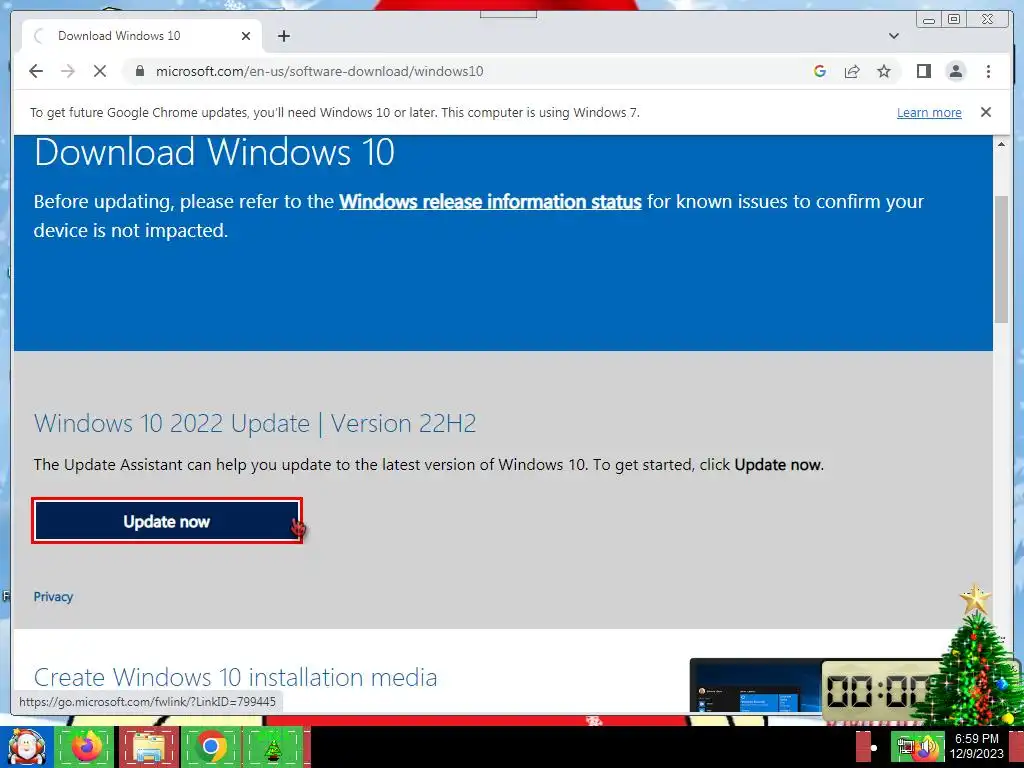The height and width of the screenshot is (768, 1024).
Task: Share this page using the share icon
Action: [x=852, y=71]
